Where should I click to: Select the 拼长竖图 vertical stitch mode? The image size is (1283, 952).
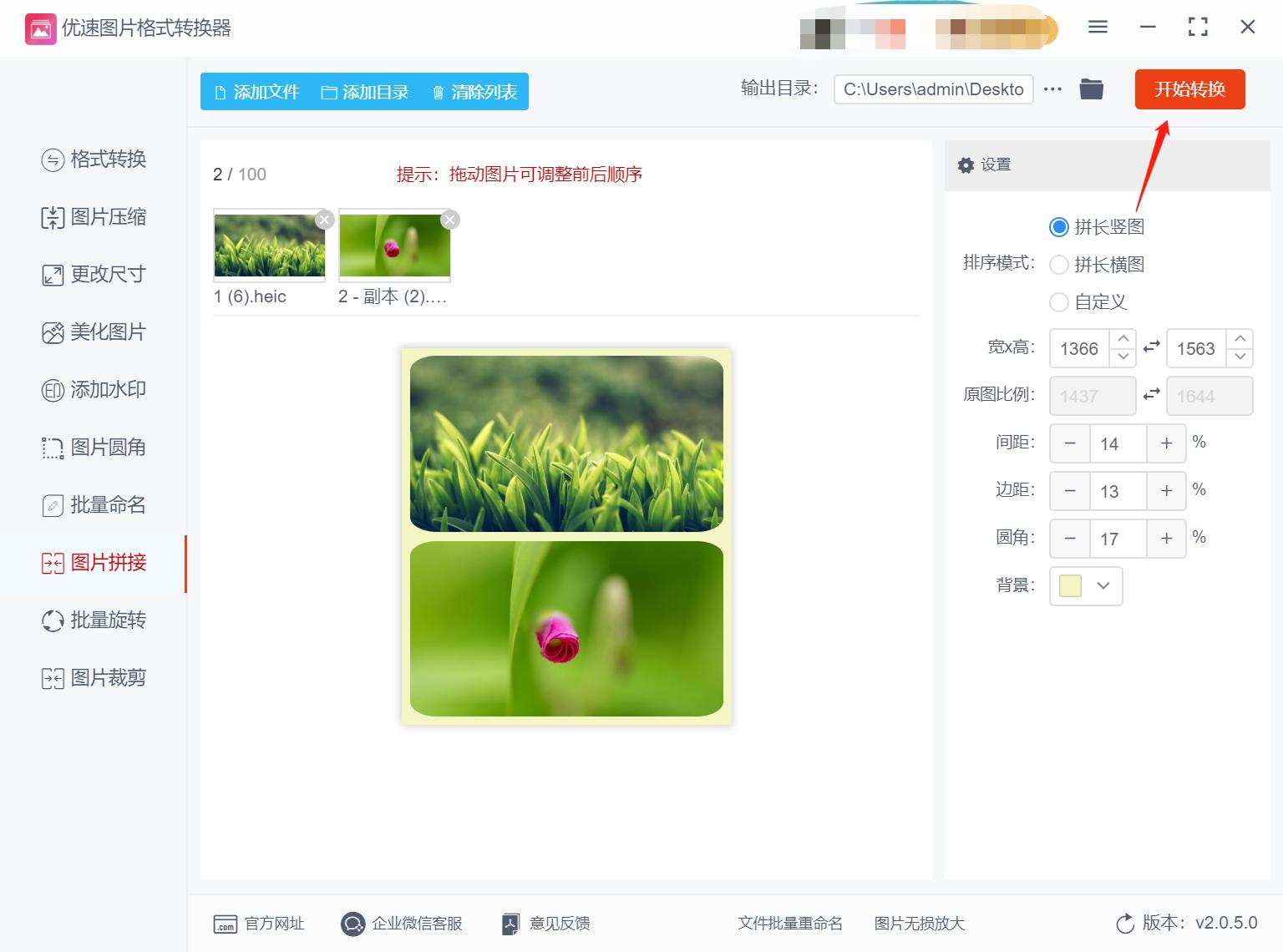pos(1059,226)
